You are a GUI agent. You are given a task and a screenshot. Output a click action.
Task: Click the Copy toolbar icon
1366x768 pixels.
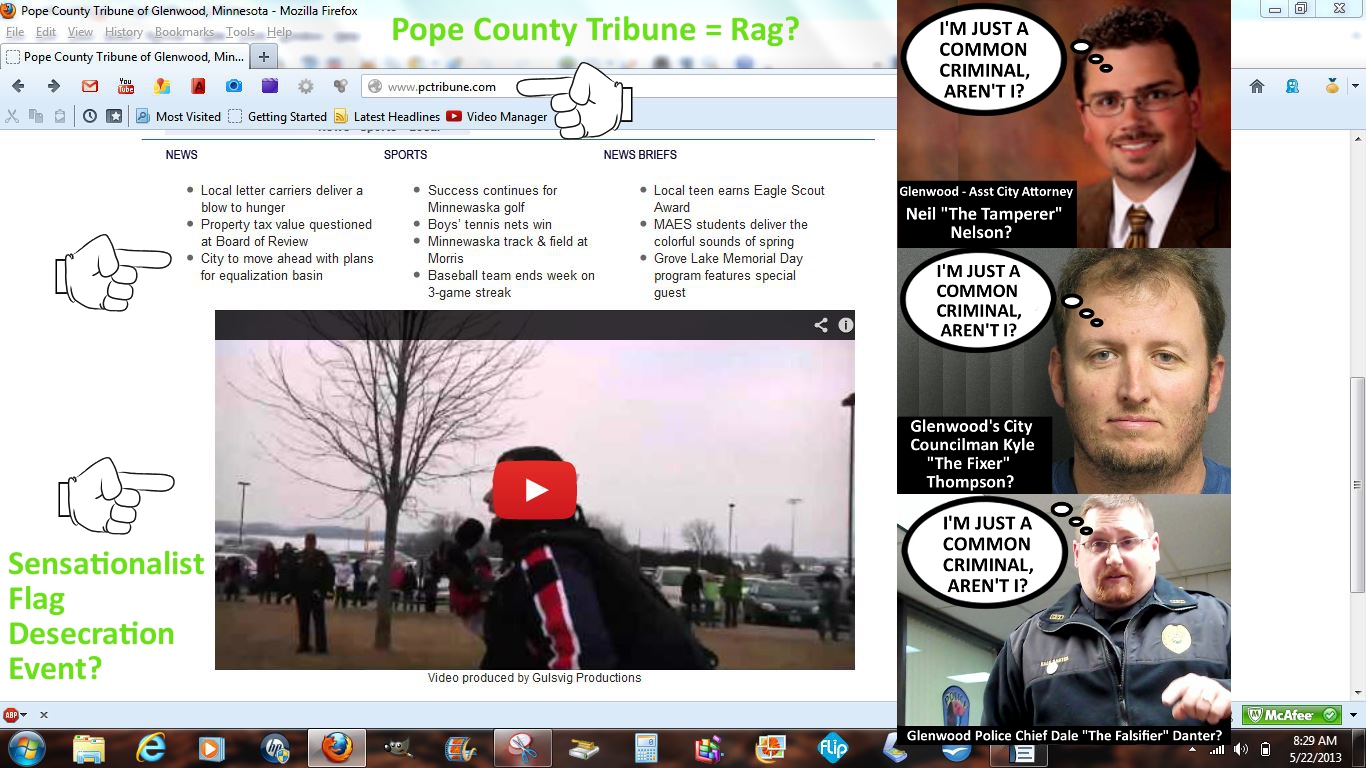tap(36, 116)
